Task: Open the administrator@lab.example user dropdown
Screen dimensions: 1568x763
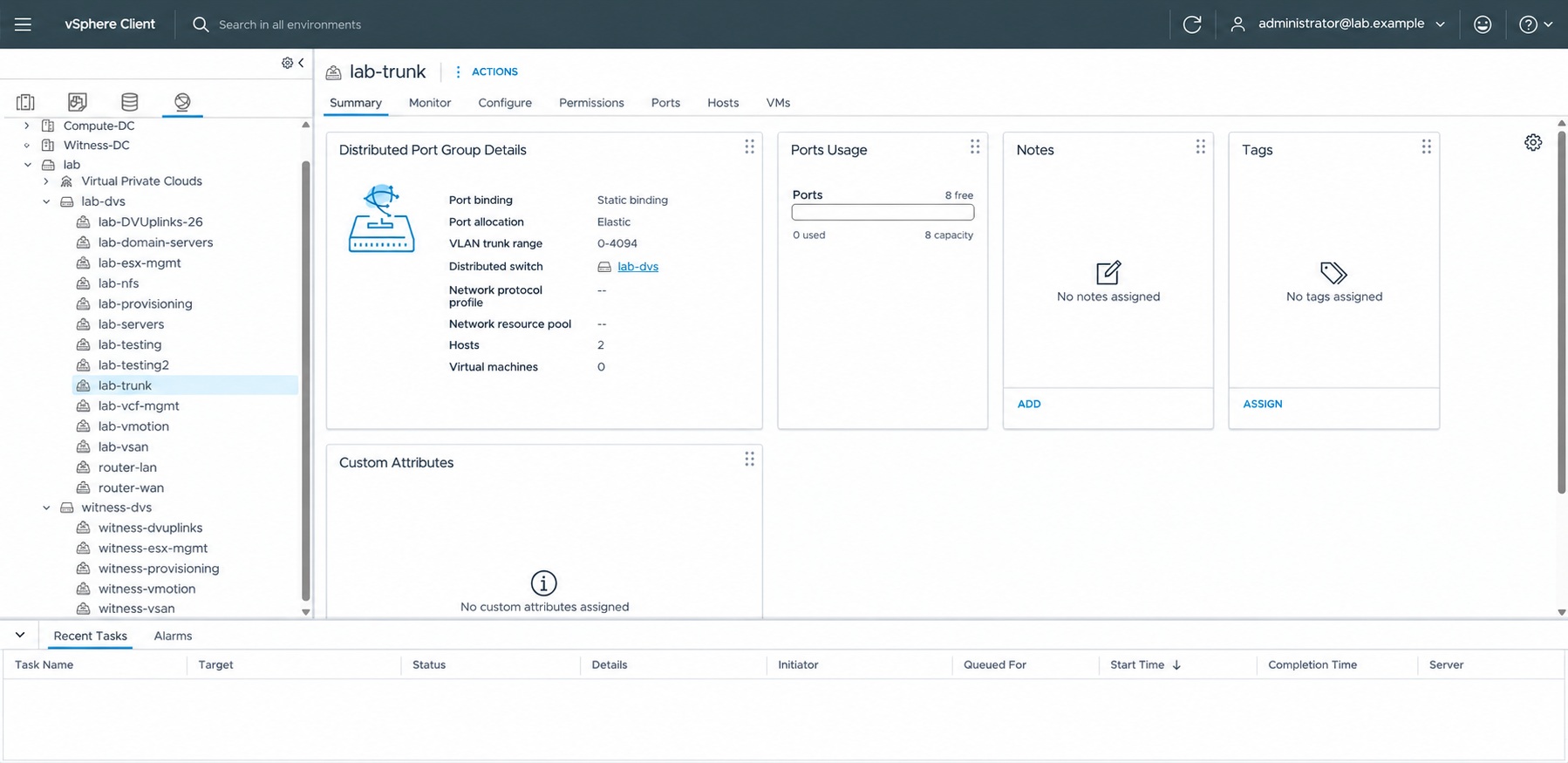Action: (x=1338, y=24)
